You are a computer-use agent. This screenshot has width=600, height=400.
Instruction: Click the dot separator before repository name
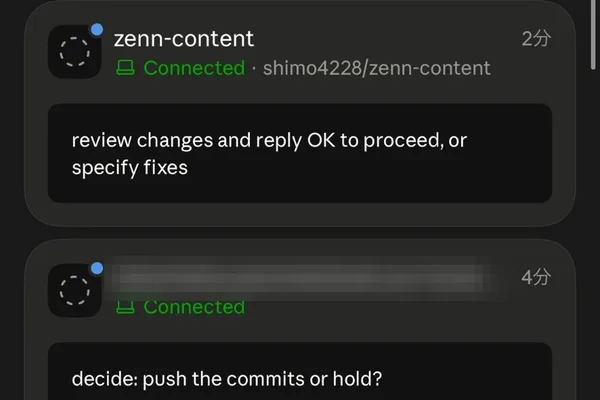click(254, 69)
